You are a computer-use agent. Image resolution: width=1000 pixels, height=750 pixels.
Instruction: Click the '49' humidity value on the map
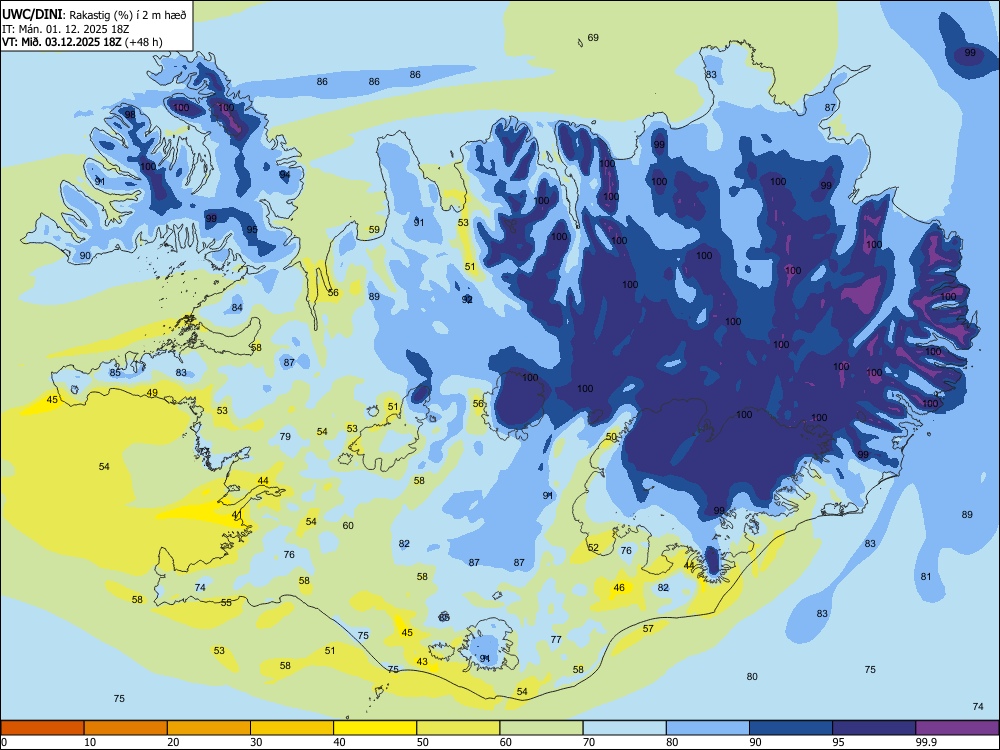(x=152, y=393)
